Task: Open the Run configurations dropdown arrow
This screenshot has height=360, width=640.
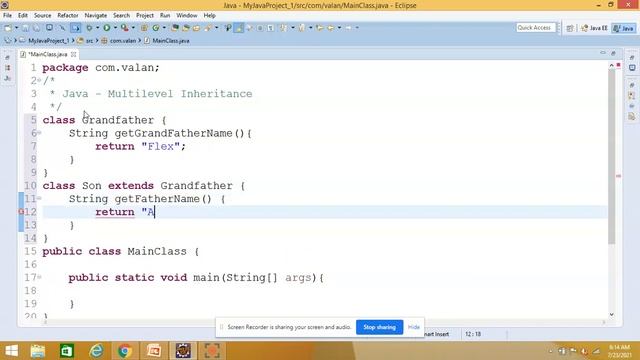Action: 116,28
